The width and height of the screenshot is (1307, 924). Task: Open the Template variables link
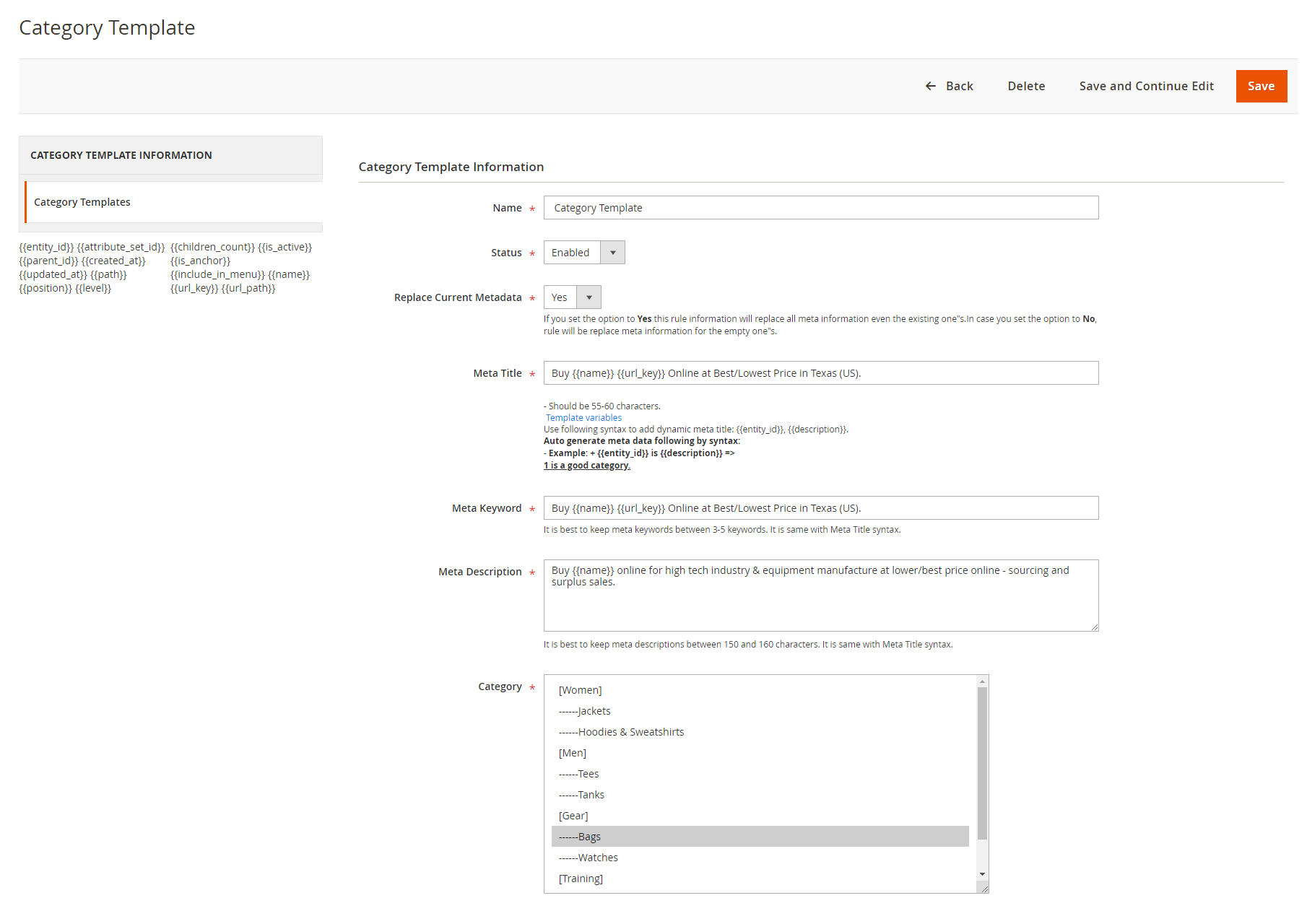[583, 418]
